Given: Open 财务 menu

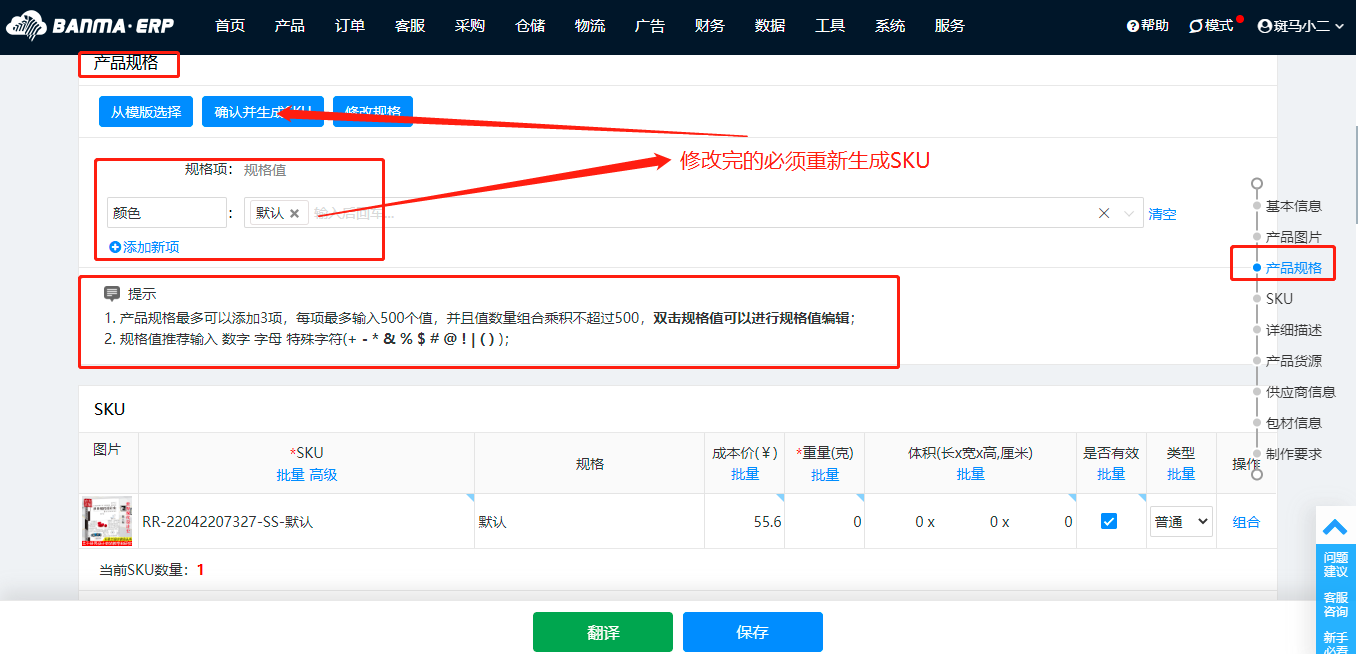Looking at the screenshot, I should (x=710, y=26).
